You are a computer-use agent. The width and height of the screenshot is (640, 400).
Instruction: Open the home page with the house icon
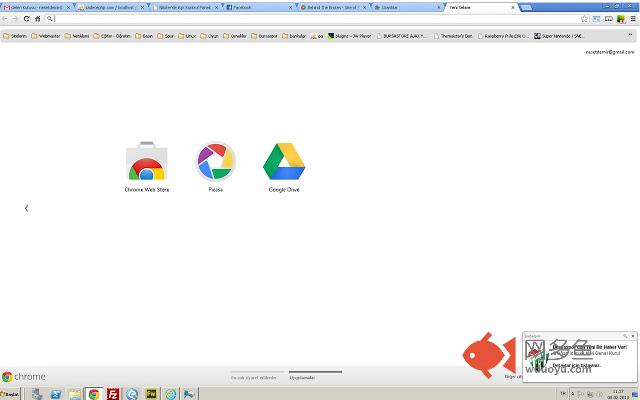click(38, 19)
